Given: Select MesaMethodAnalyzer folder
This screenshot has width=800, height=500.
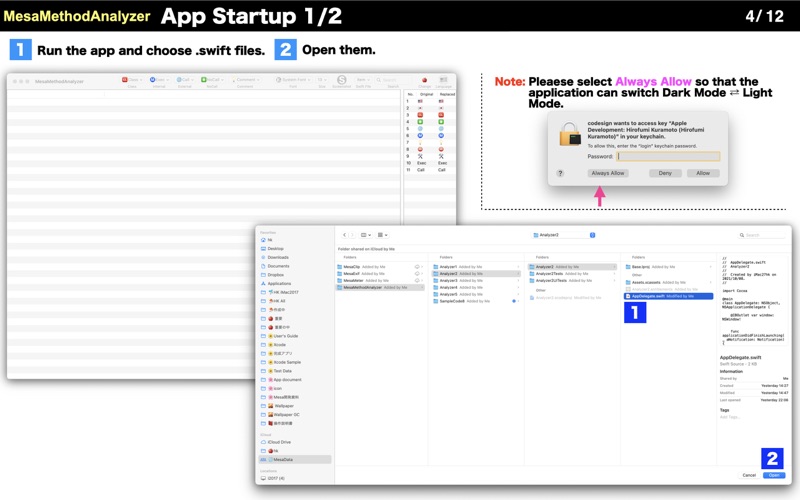Looking at the screenshot, I should (x=381, y=287).
